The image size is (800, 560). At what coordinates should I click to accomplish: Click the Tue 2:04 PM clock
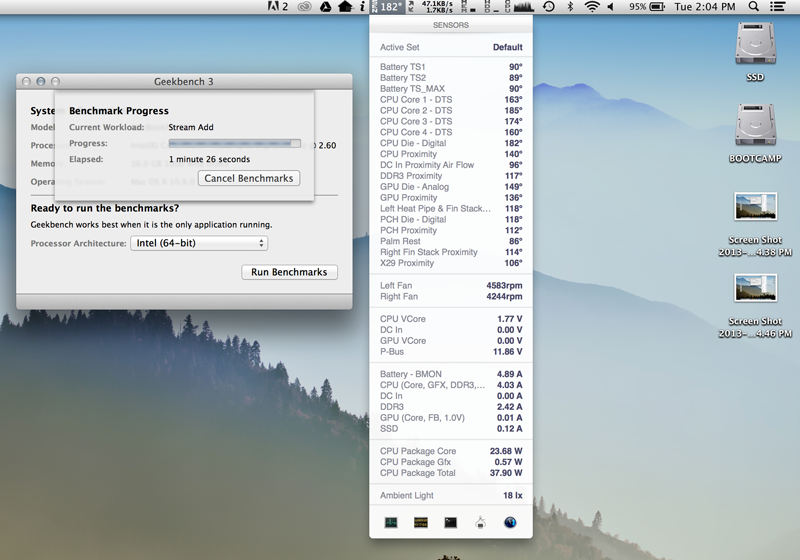click(705, 7)
